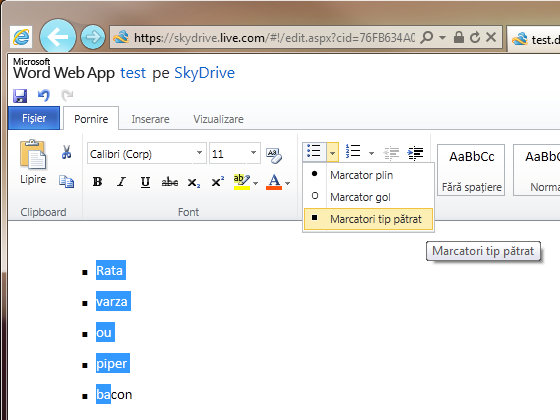Increase paragraph indent

click(x=415, y=153)
